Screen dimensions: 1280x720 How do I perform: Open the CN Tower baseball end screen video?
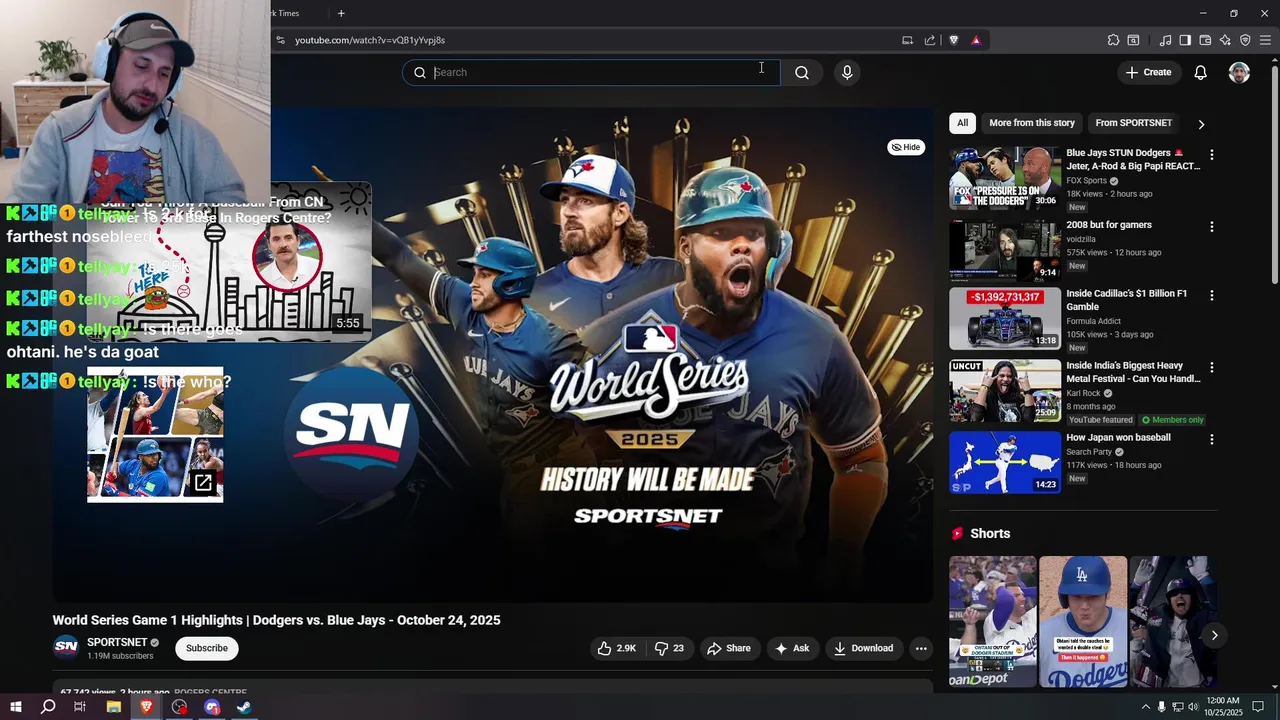[229, 262]
